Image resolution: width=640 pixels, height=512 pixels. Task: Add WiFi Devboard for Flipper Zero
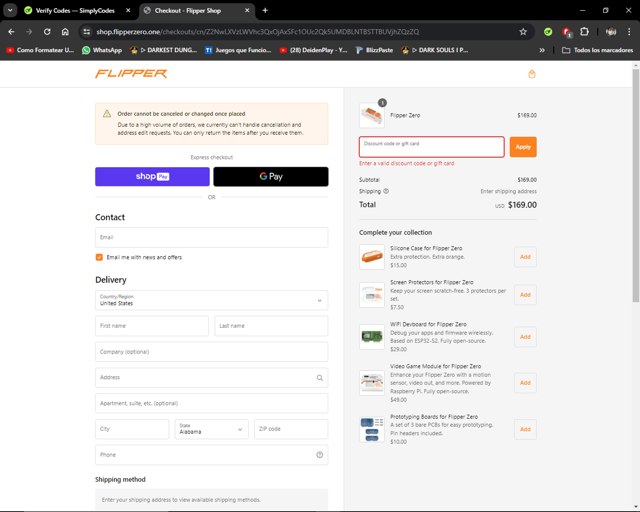(x=525, y=337)
